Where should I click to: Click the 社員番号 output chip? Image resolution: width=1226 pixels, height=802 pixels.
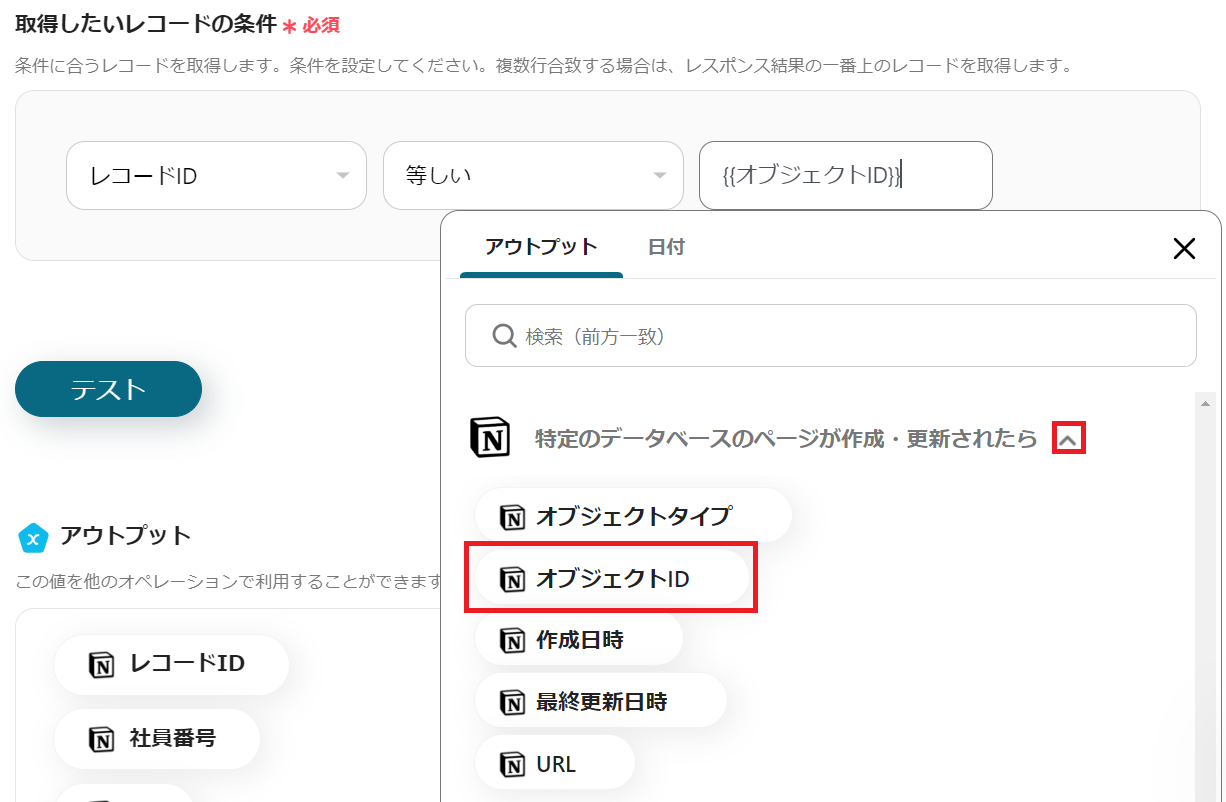pos(157,739)
